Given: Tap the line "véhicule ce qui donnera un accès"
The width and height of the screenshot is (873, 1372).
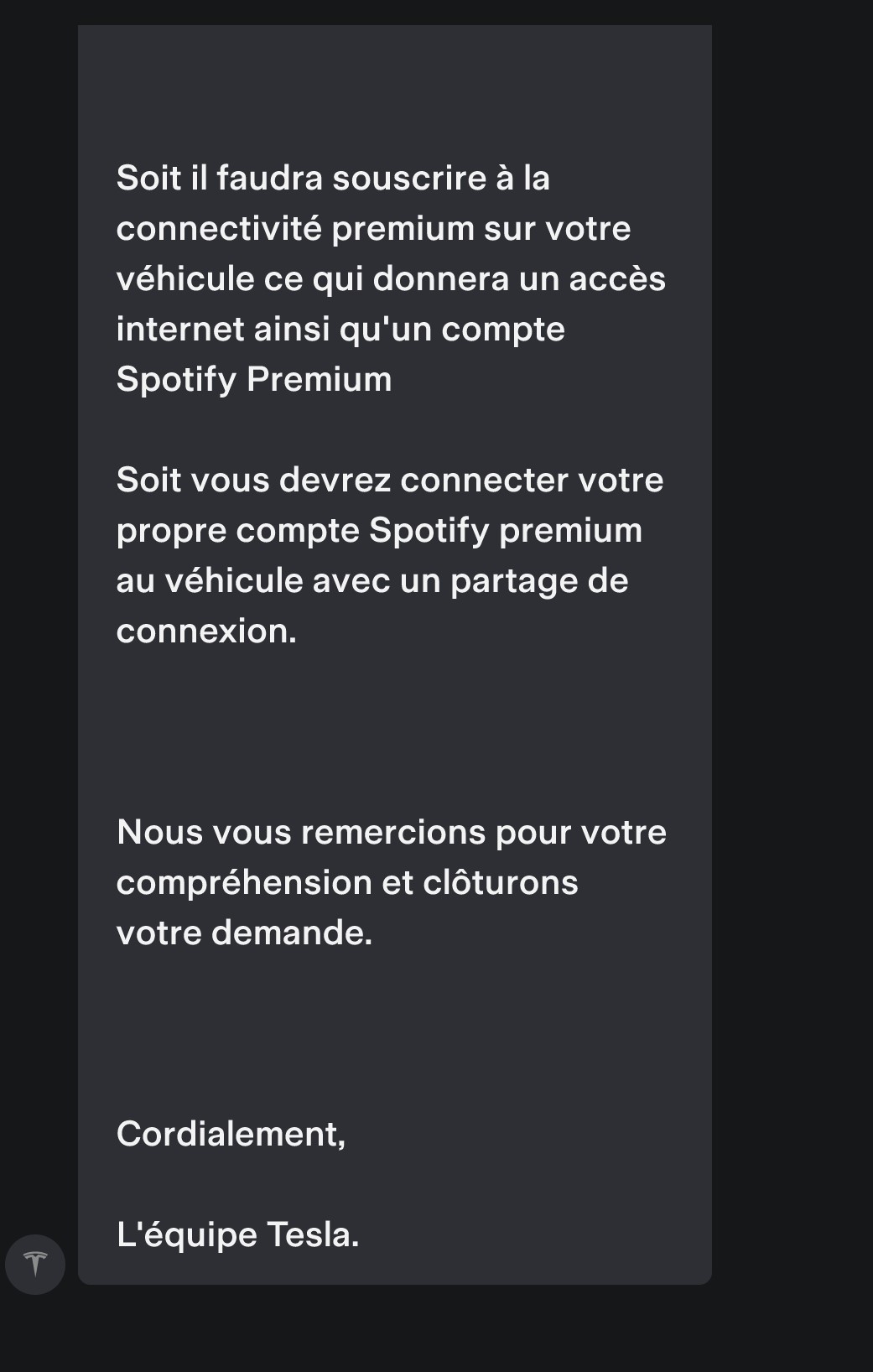Looking at the screenshot, I should point(391,279).
